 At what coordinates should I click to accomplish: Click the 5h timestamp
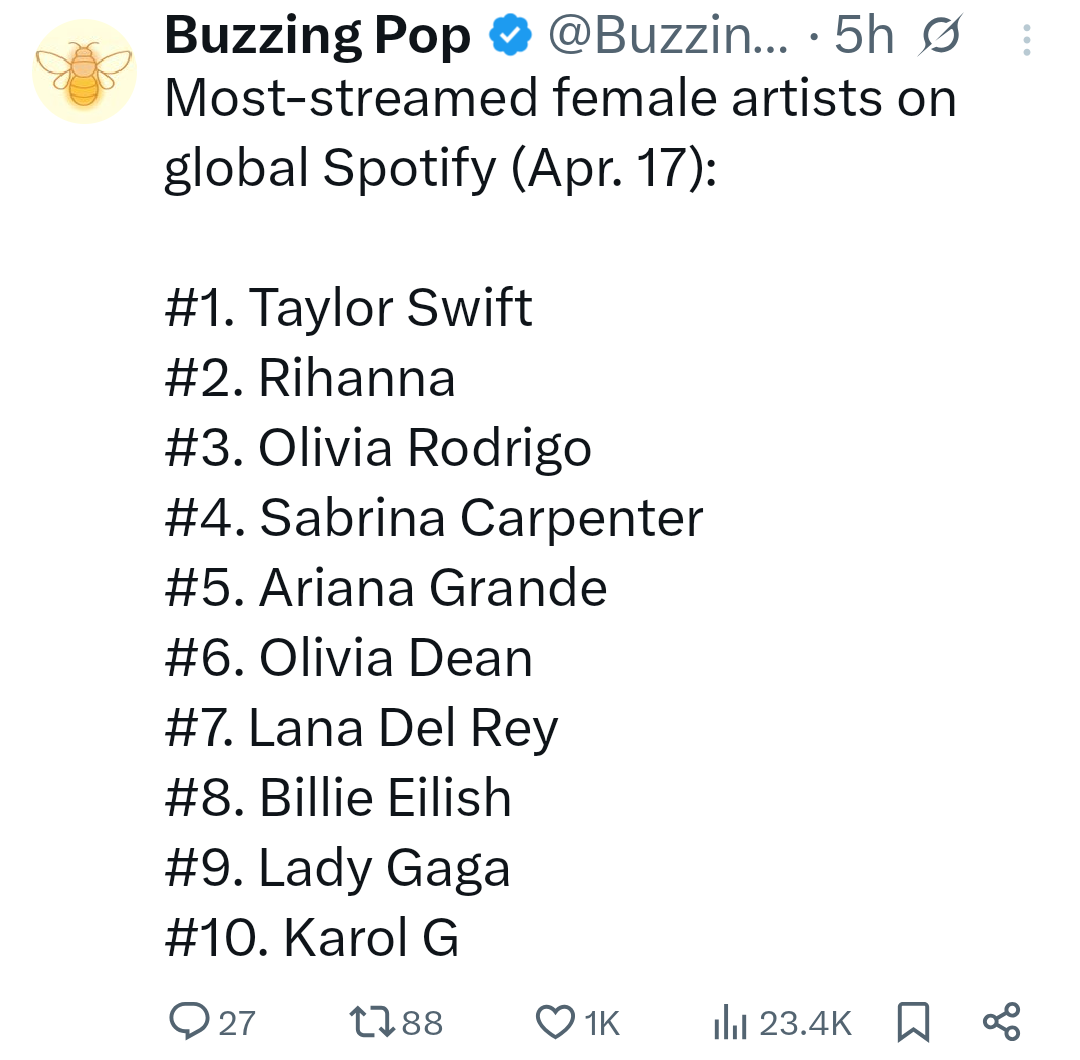[864, 36]
